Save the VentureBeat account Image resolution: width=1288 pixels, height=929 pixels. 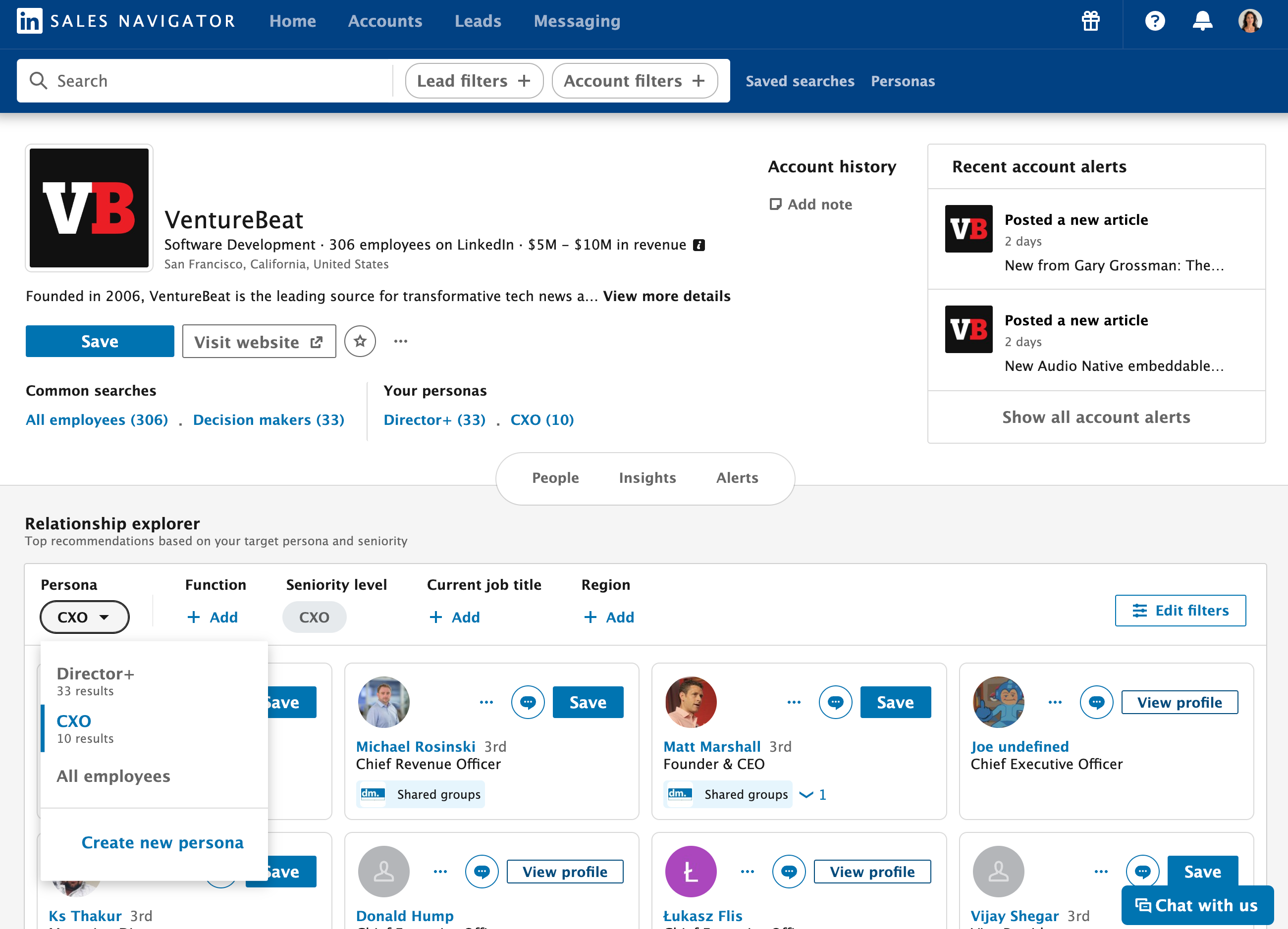tap(100, 341)
